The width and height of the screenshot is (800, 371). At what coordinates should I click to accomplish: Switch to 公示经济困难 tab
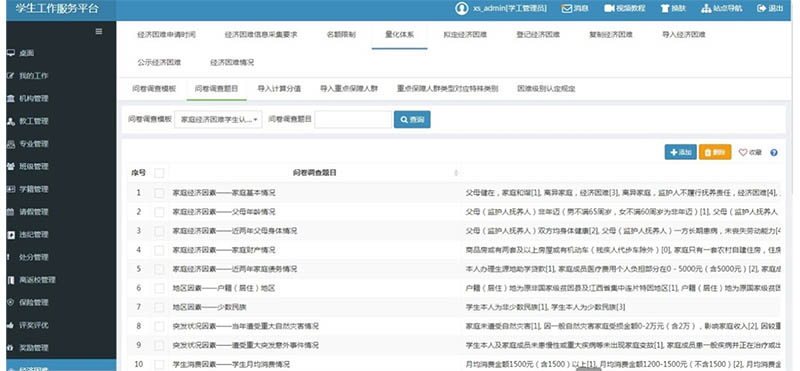pos(159,63)
